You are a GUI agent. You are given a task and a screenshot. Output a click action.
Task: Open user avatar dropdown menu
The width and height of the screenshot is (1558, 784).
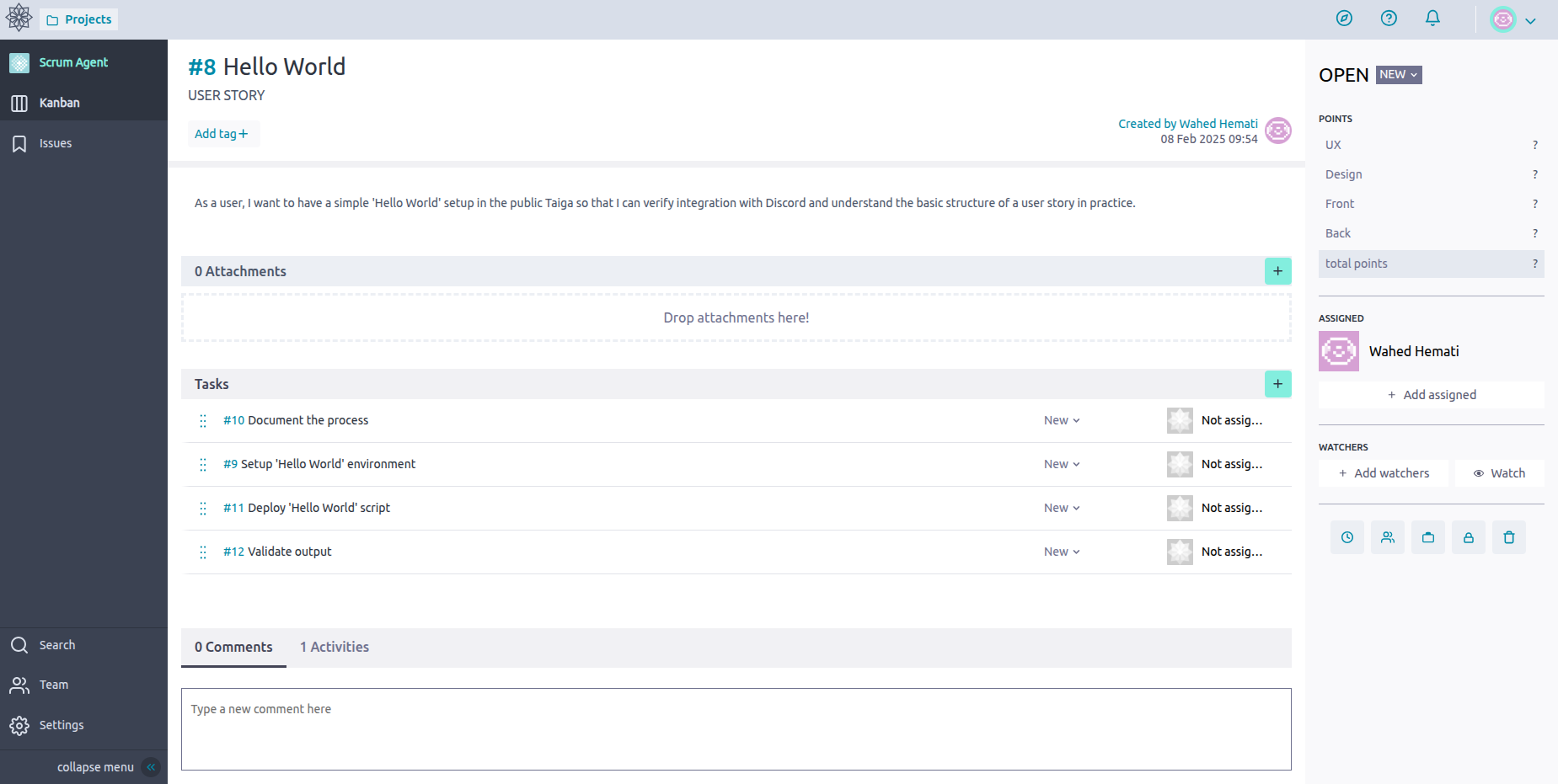coord(1514,19)
